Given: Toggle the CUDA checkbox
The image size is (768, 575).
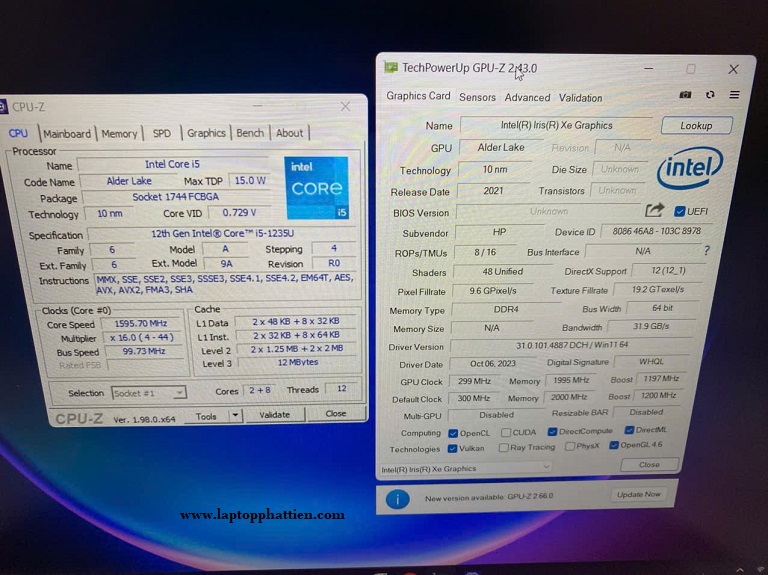Looking at the screenshot, I should click(x=506, y=432).
